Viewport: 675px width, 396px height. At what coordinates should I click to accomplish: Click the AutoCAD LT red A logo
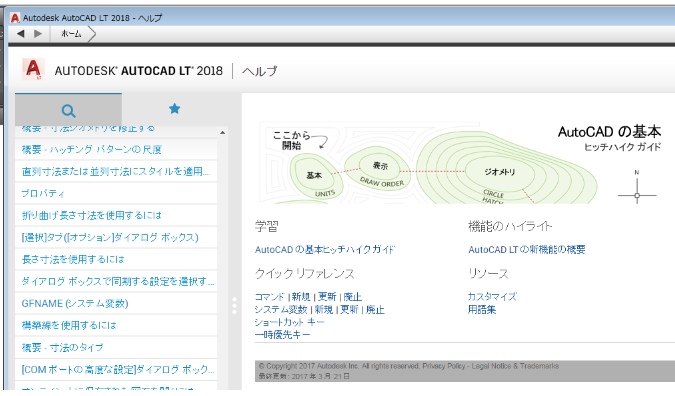pos(33,69)
